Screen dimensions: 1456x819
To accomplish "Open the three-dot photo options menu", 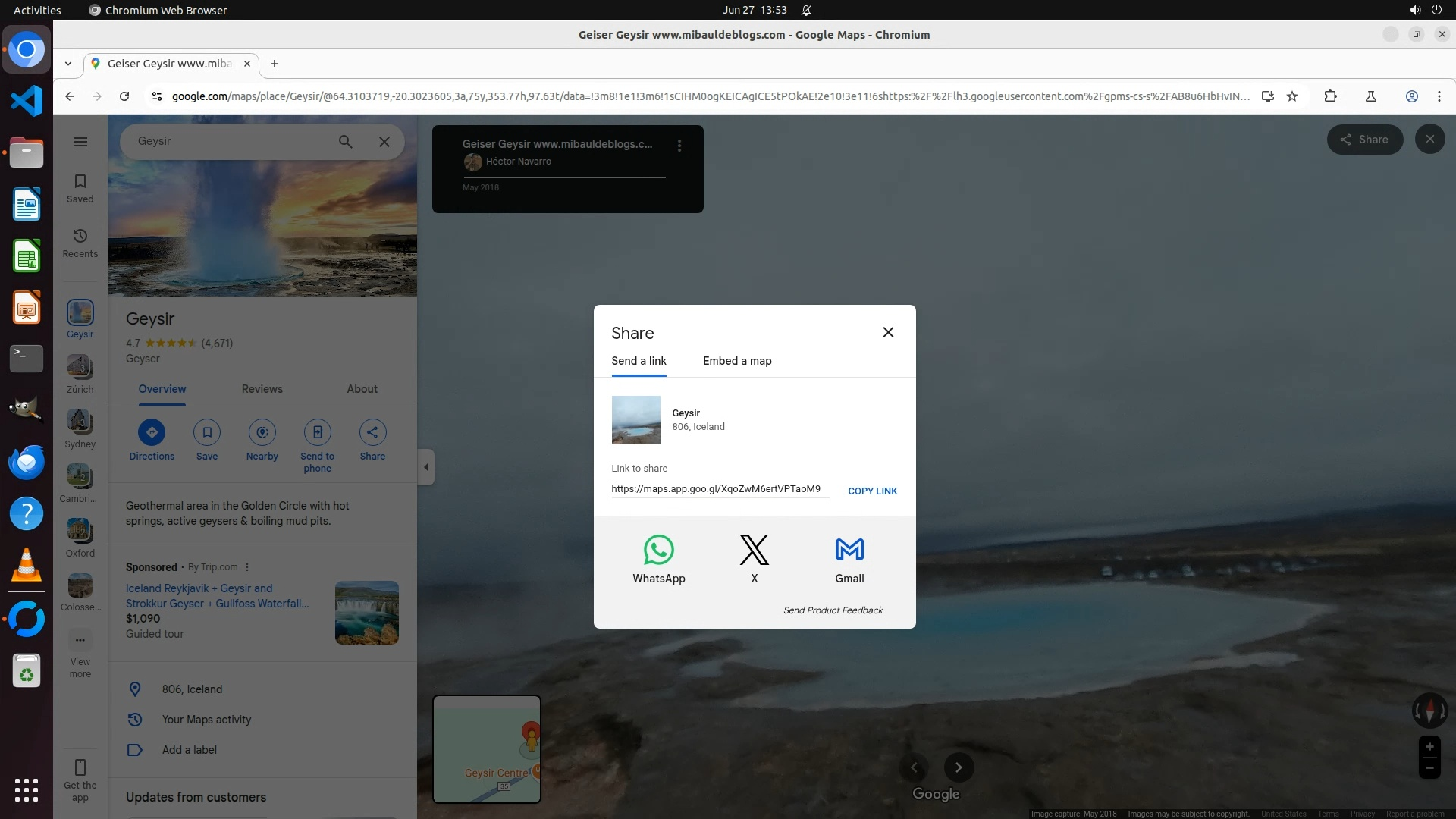I will (679, 146).
